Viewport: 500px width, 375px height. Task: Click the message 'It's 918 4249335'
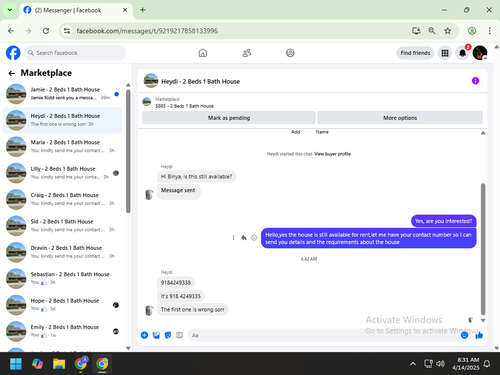(x=181, y=296)
